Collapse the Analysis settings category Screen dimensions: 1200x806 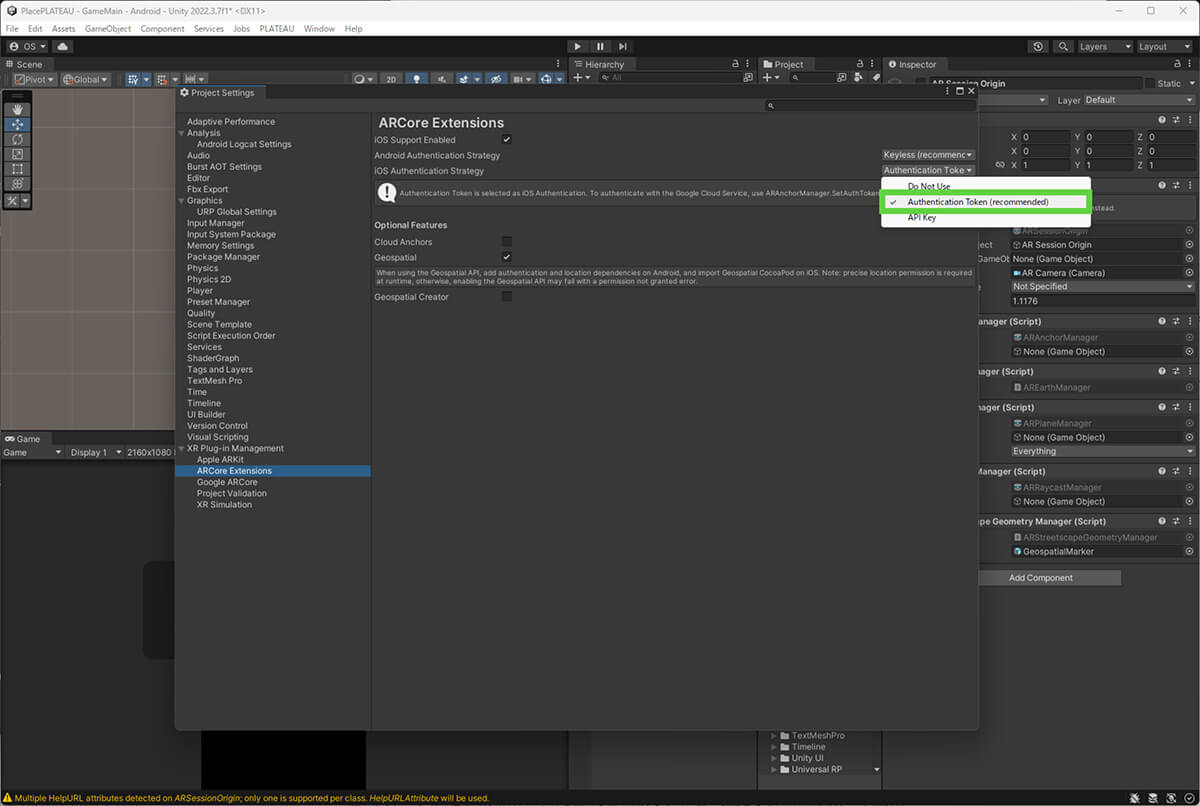(181, 133)
